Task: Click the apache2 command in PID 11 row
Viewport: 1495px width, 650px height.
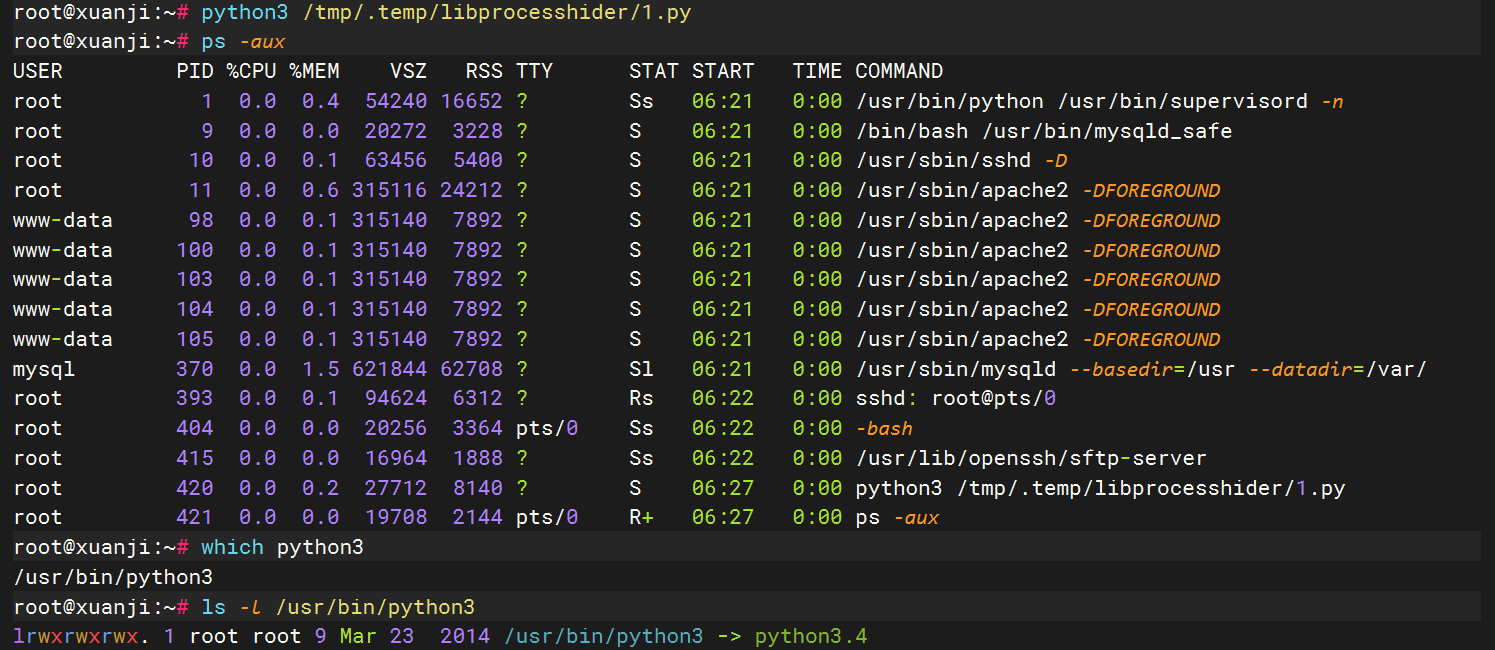Action: click(1038, 190)
